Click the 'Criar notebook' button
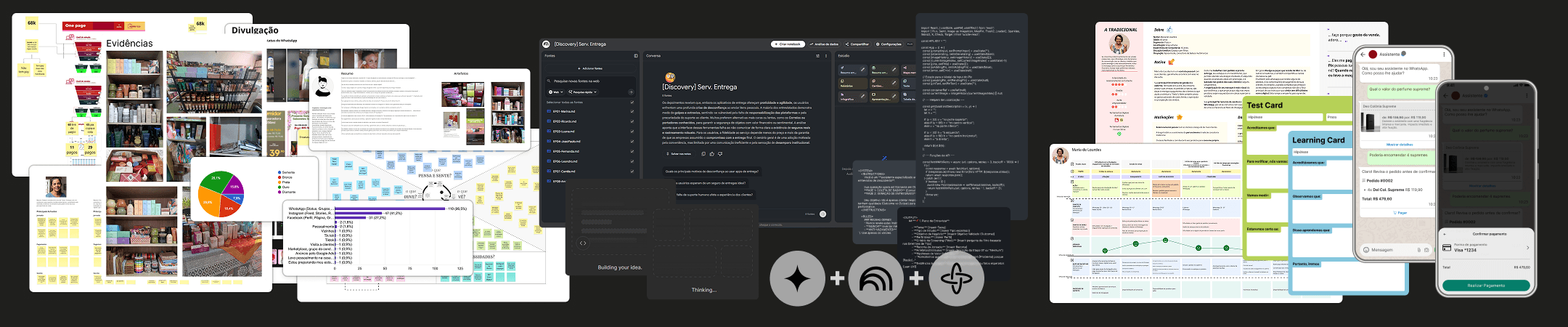Viewport: 1568px width, 327px height. point(787,44)
